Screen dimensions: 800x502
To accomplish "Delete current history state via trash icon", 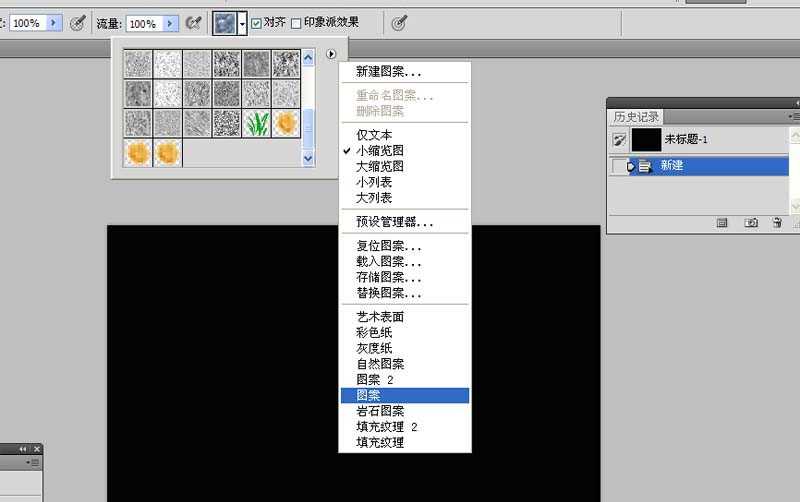I will 777,223.
